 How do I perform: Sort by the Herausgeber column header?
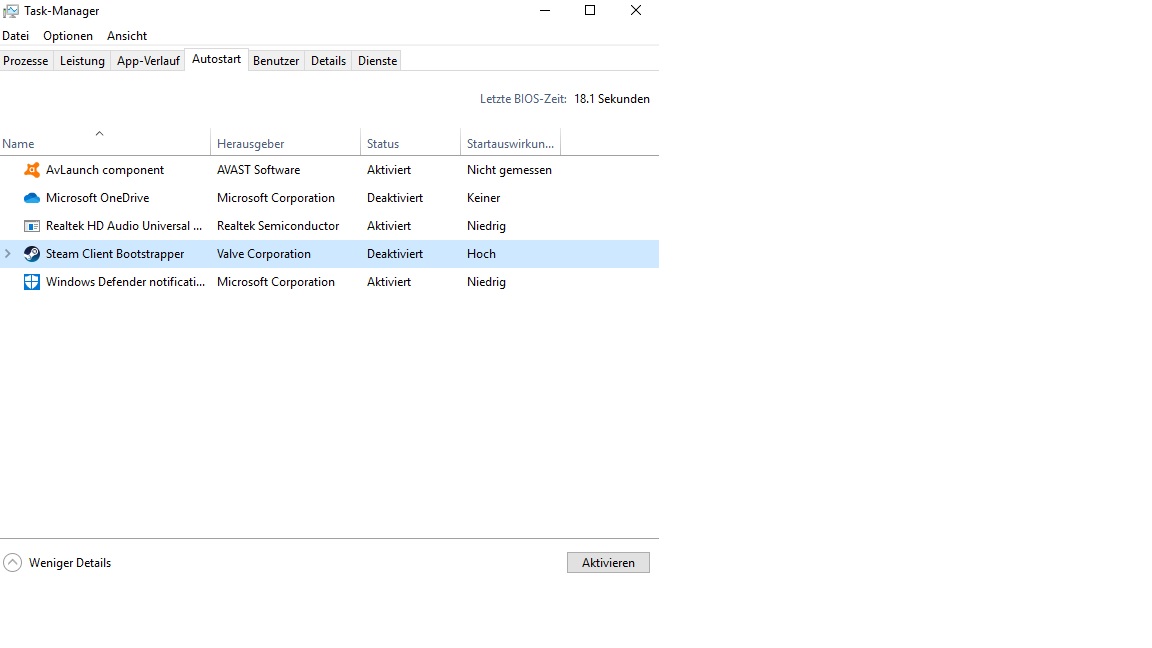(285, 143)
